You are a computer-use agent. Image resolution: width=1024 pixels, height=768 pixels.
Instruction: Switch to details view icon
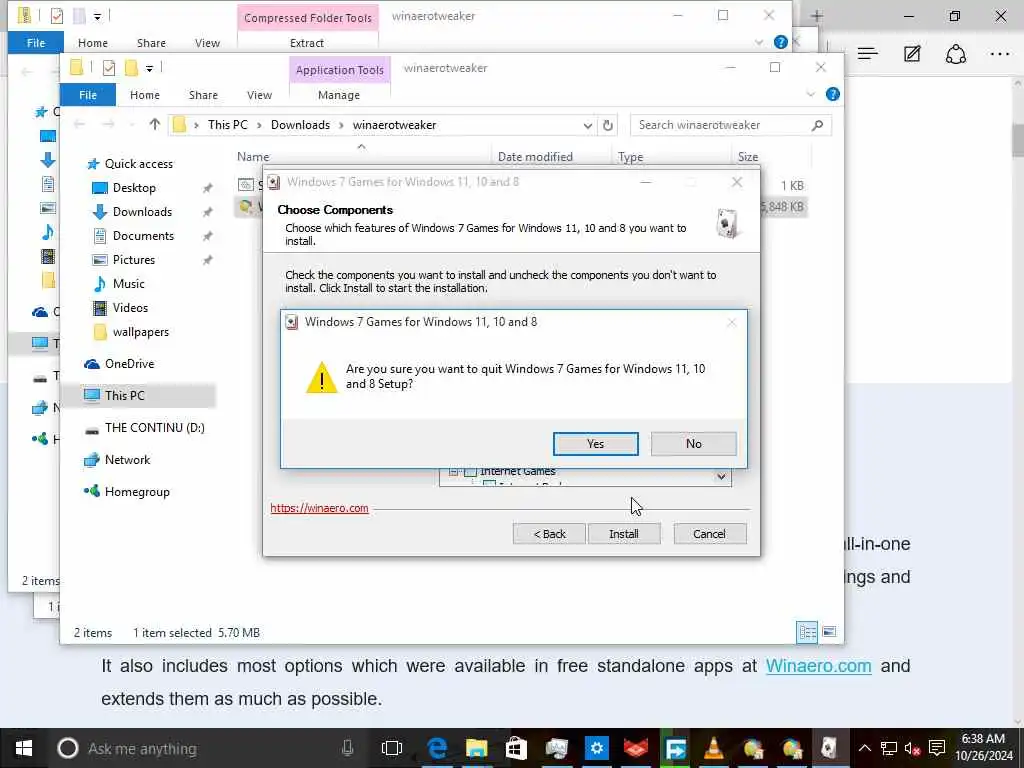pos(807,632)
